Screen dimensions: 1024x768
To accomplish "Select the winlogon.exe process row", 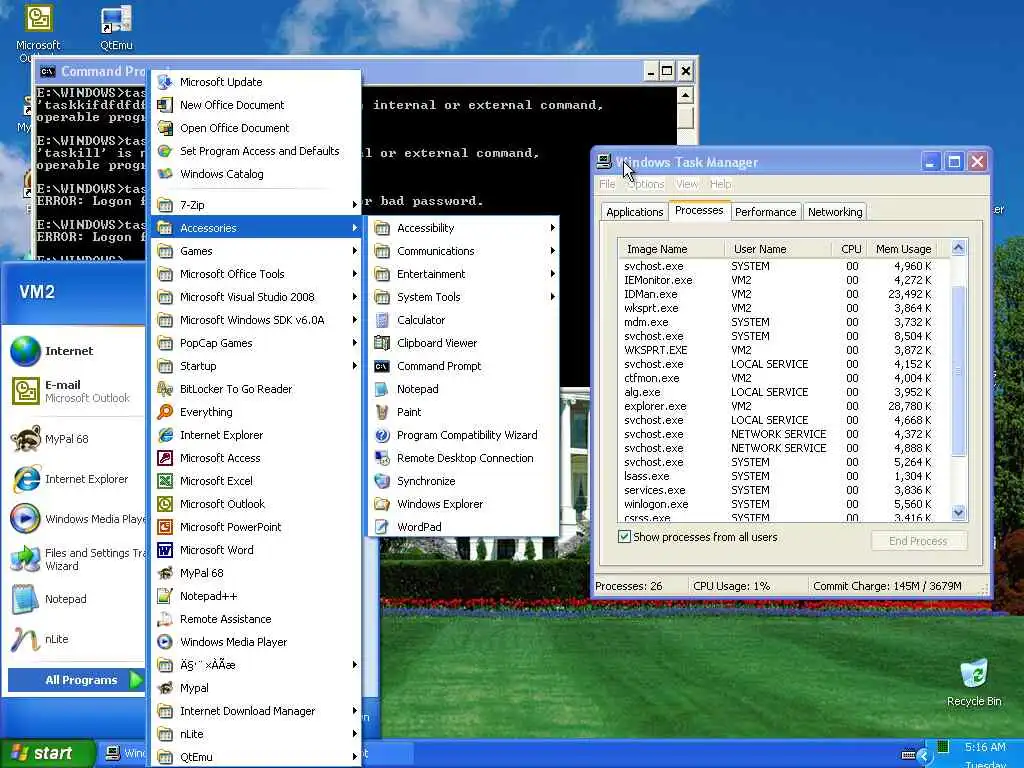I will point(780,504).
